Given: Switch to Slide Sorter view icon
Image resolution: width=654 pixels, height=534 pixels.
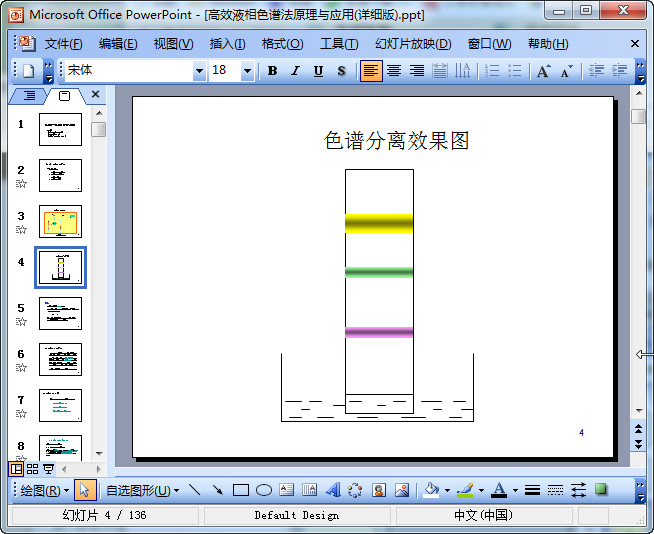Looking at the screenshot, I should [x=32, y=469].
